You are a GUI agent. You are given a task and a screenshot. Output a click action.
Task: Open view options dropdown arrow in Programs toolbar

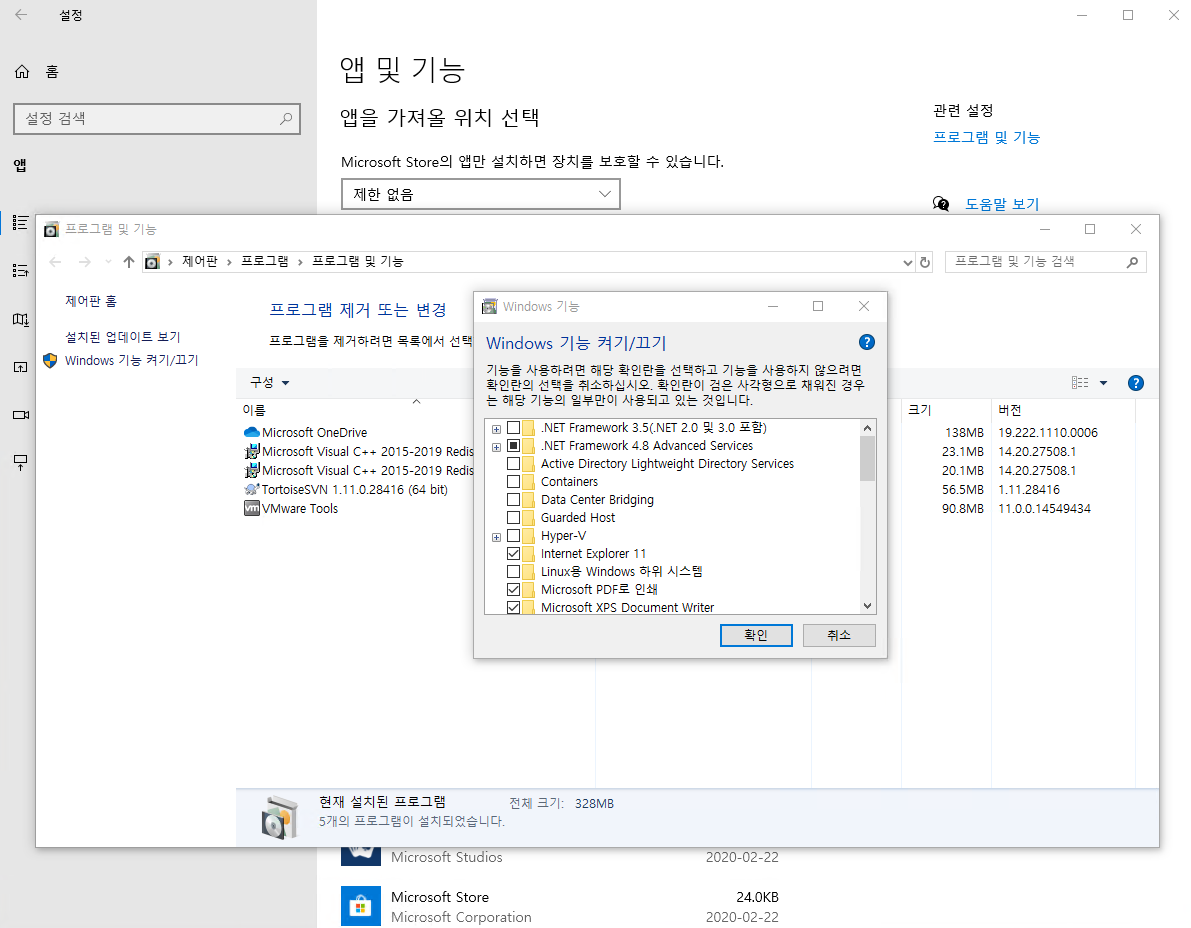(x=1104, y=383)
